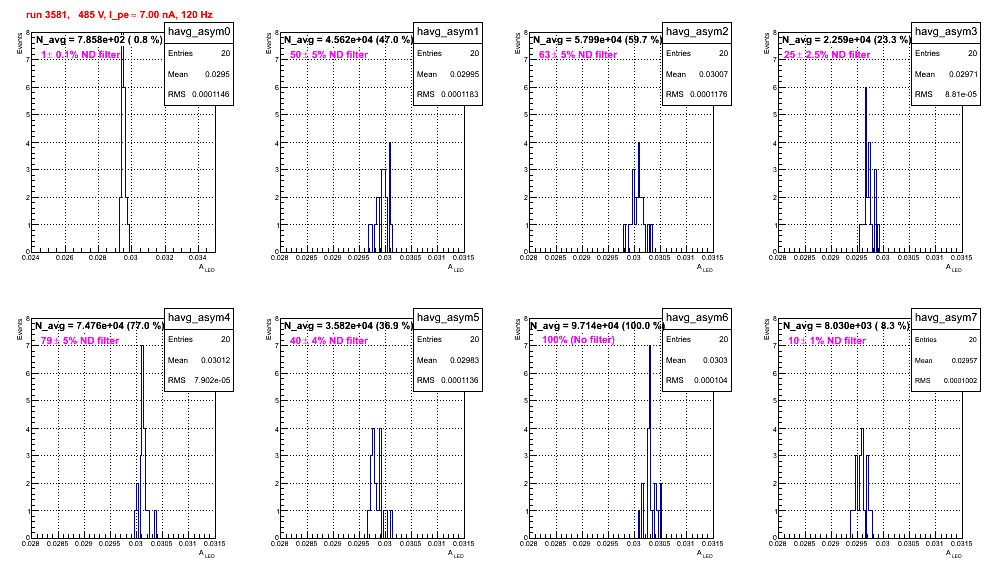
Task: Click the 40± 4% ND filter label
Action: pyautogui.click(x=329, y=341)
